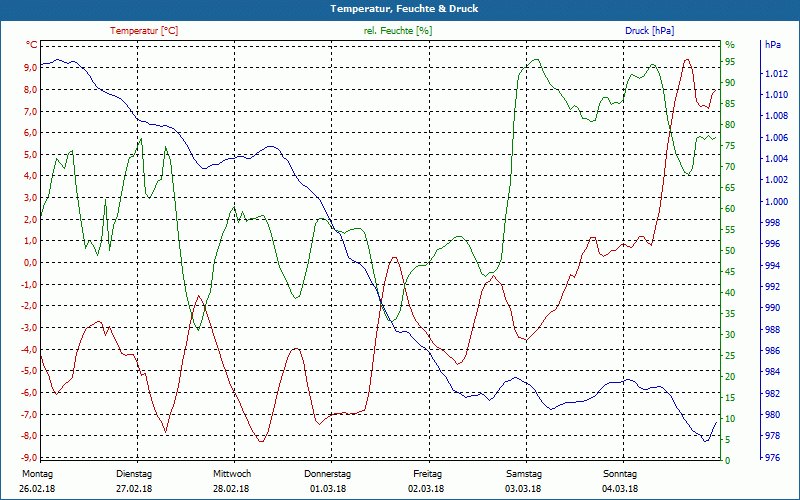The image size is (800, 500).
Task: Click the date '03.03.18'
Action: pos(523,489)
